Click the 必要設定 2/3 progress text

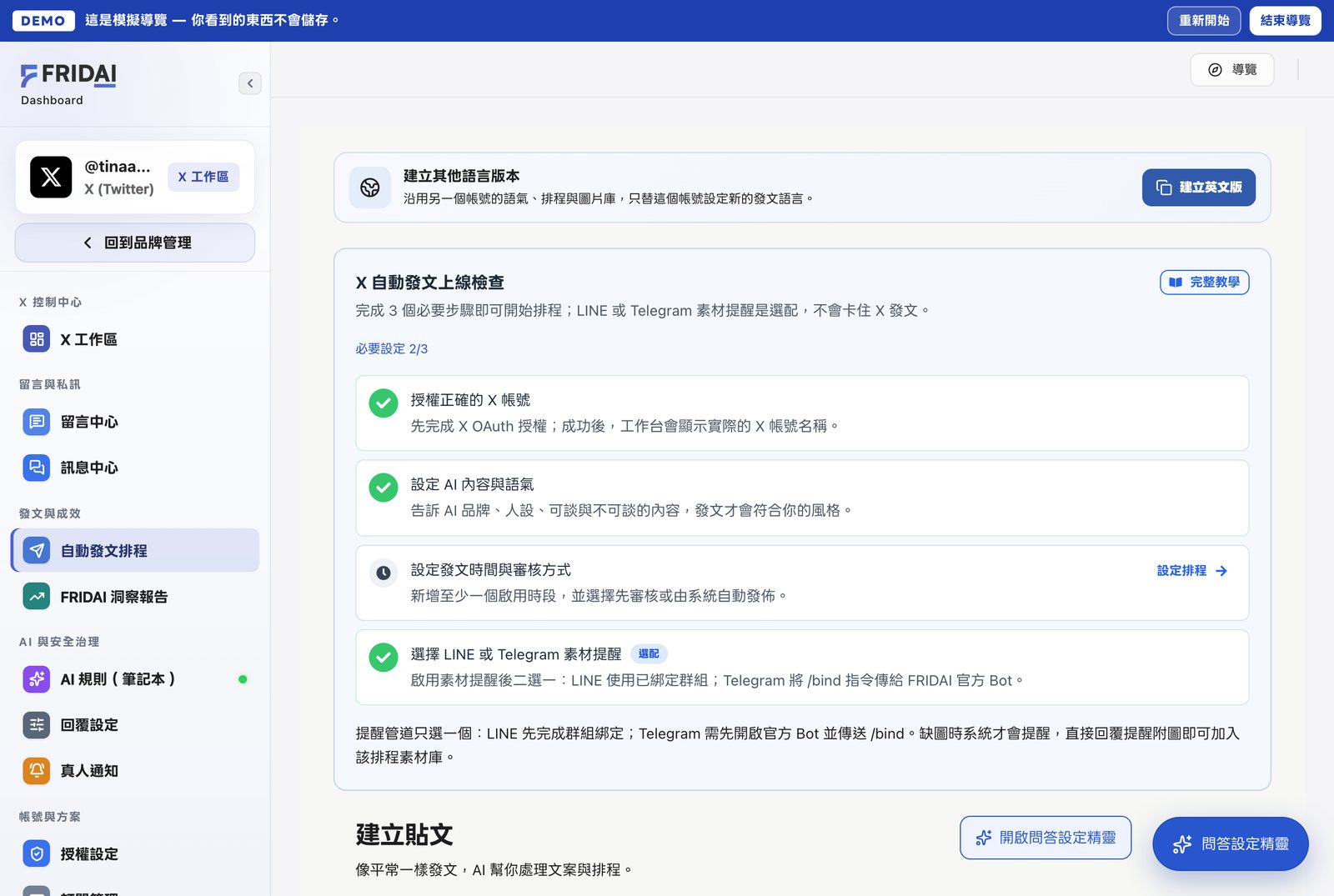392,349
